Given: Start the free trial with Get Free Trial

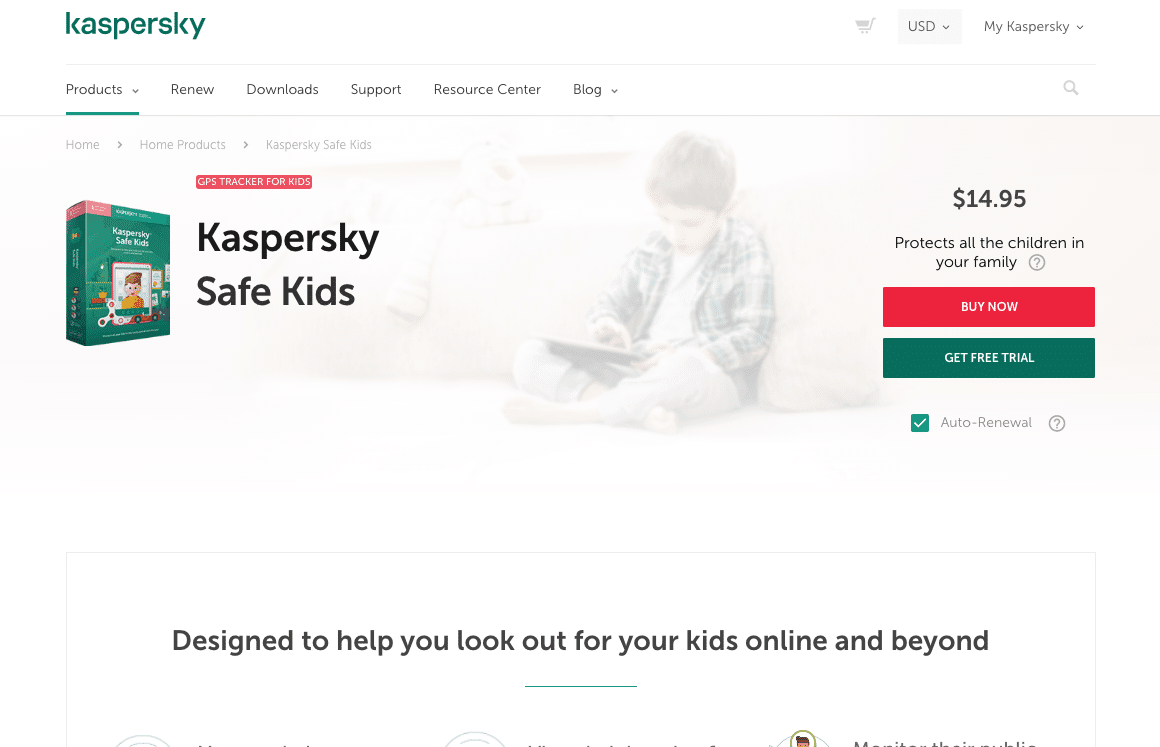Looking at the screenshot, I should (988, 357).
